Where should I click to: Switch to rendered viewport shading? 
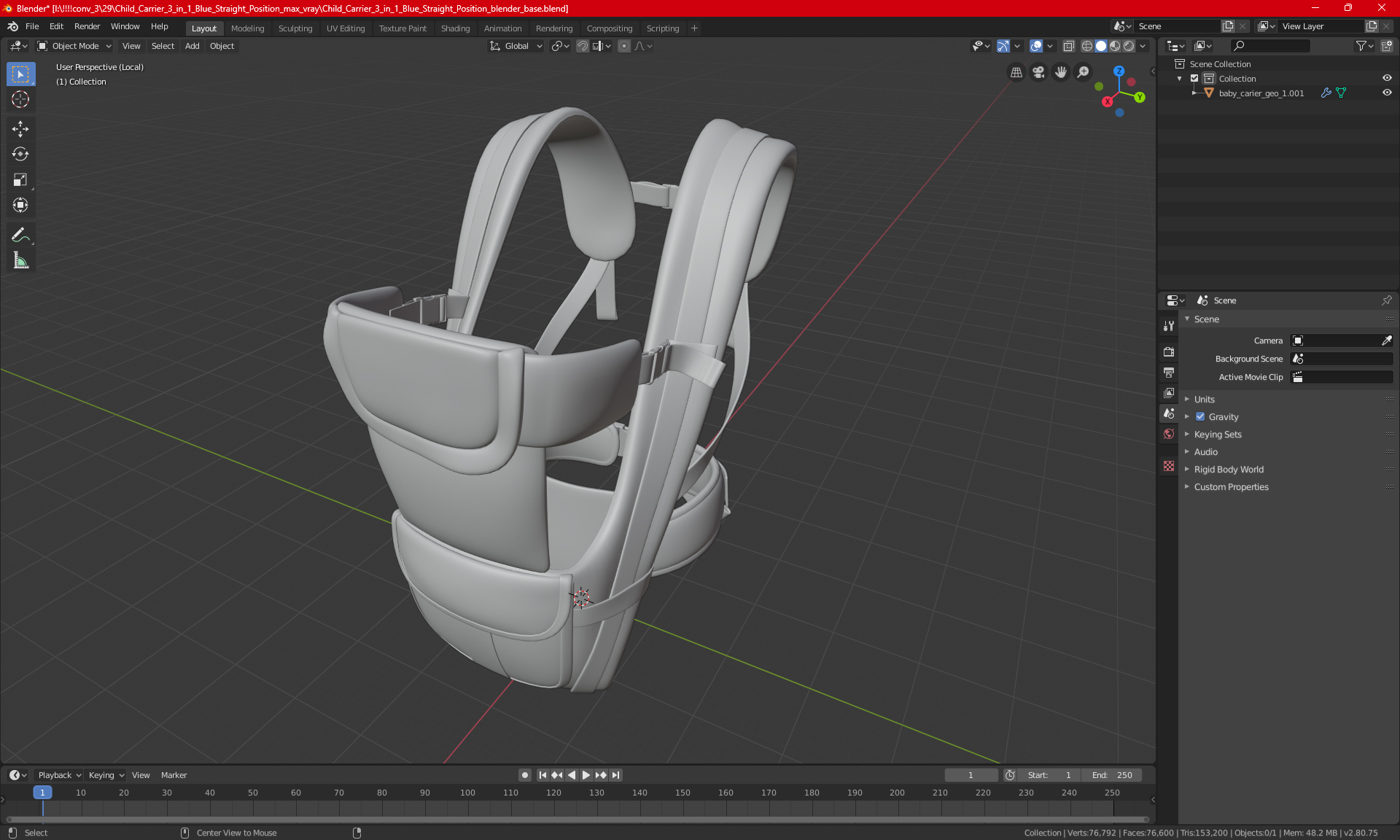(1129, 46)
